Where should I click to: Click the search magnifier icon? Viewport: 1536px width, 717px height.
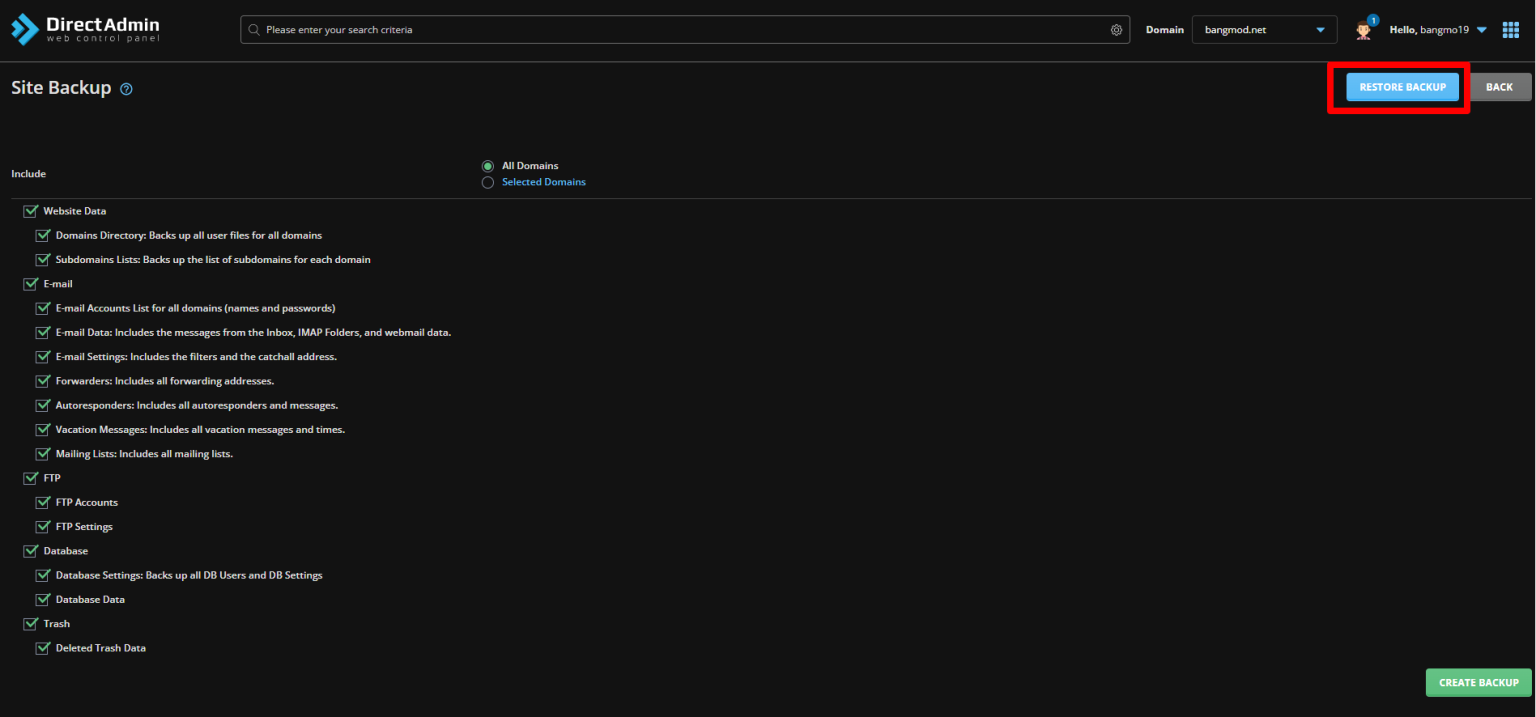coord(253,29)
